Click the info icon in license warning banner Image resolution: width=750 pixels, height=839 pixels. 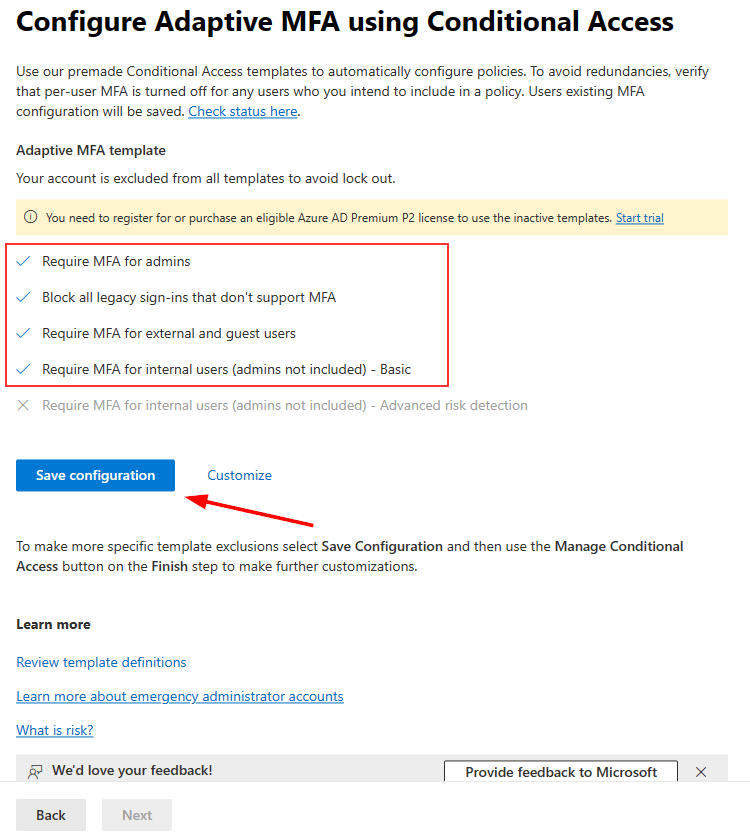(x=30, y=217)
